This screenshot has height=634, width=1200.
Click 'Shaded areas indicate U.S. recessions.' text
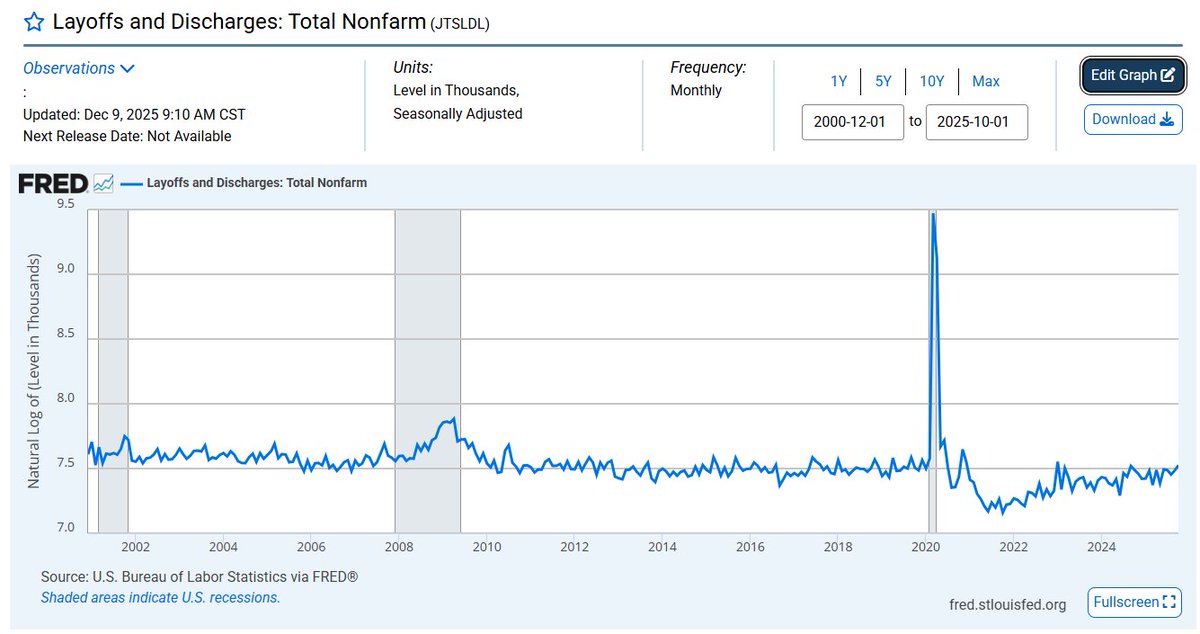pos(160,597)
